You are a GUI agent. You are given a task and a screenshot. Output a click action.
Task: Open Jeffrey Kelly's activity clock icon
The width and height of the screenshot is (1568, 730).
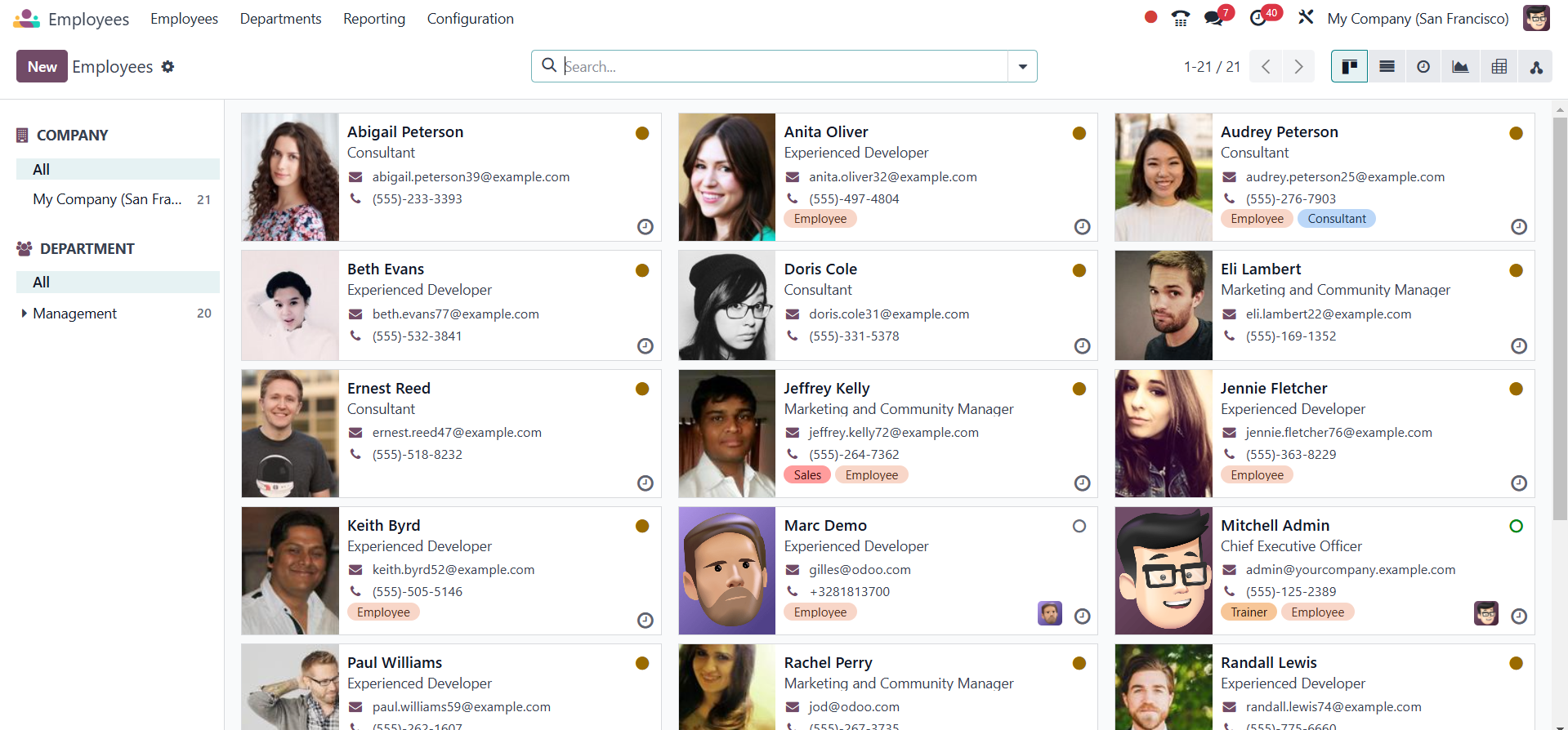click(1082, 483)
